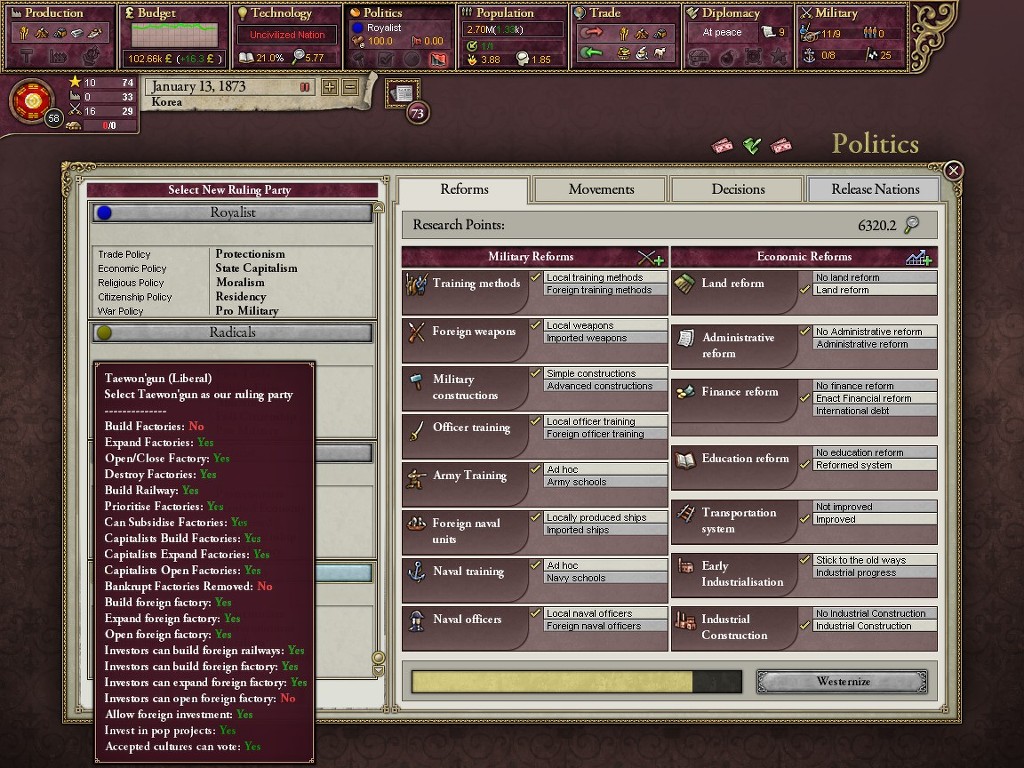The image size is (1024, 768).
Task: Click the Administrative reform paper icon
Action: coord(685,338)
